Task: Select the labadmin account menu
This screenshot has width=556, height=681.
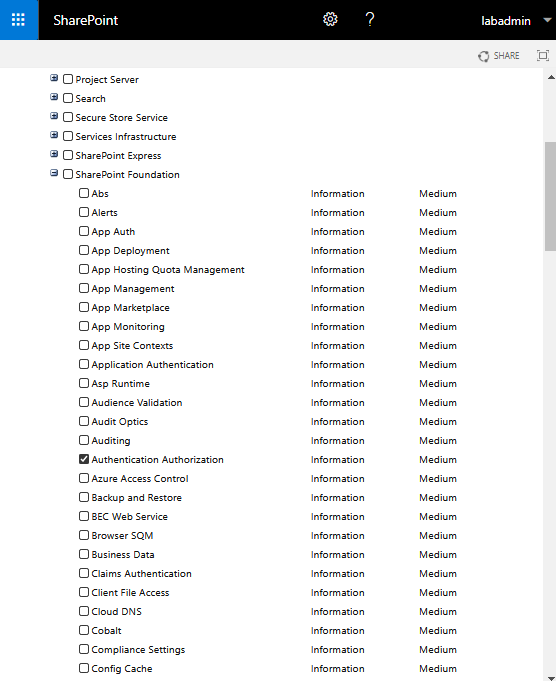Action: 506,21
